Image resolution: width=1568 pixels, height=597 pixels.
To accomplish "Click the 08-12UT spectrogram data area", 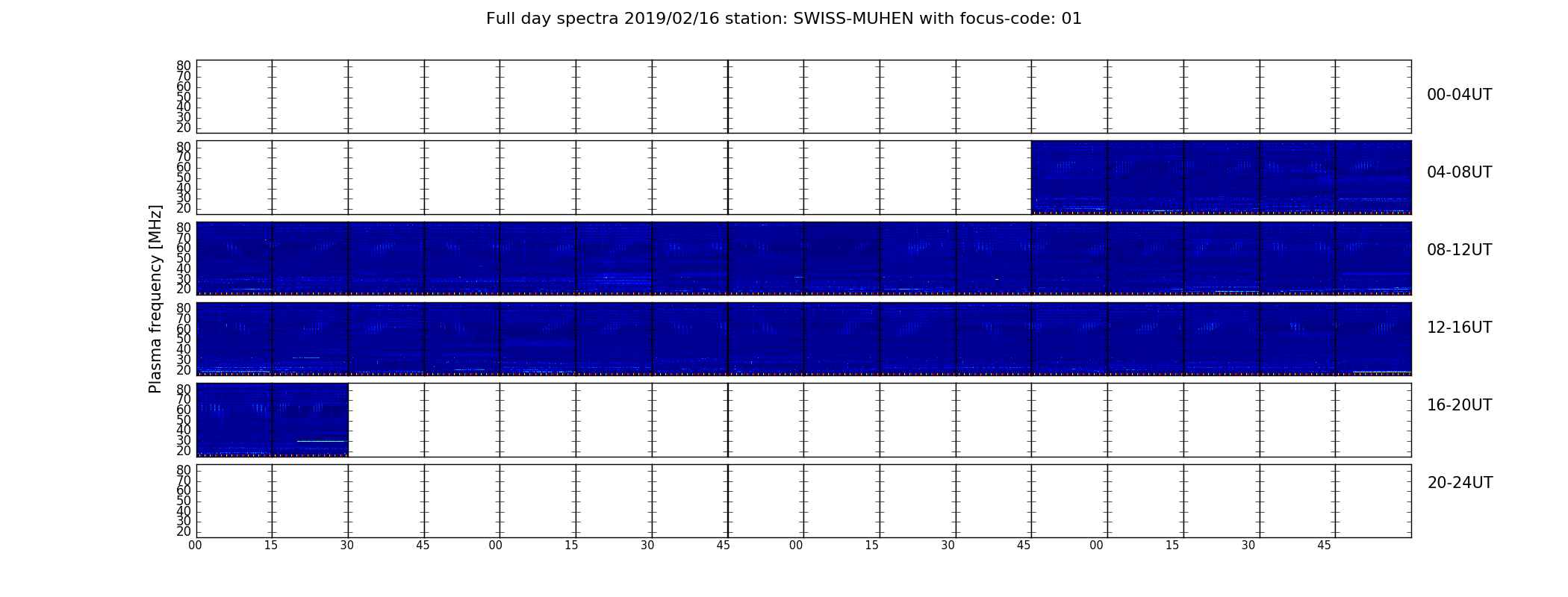I will 803,258.
